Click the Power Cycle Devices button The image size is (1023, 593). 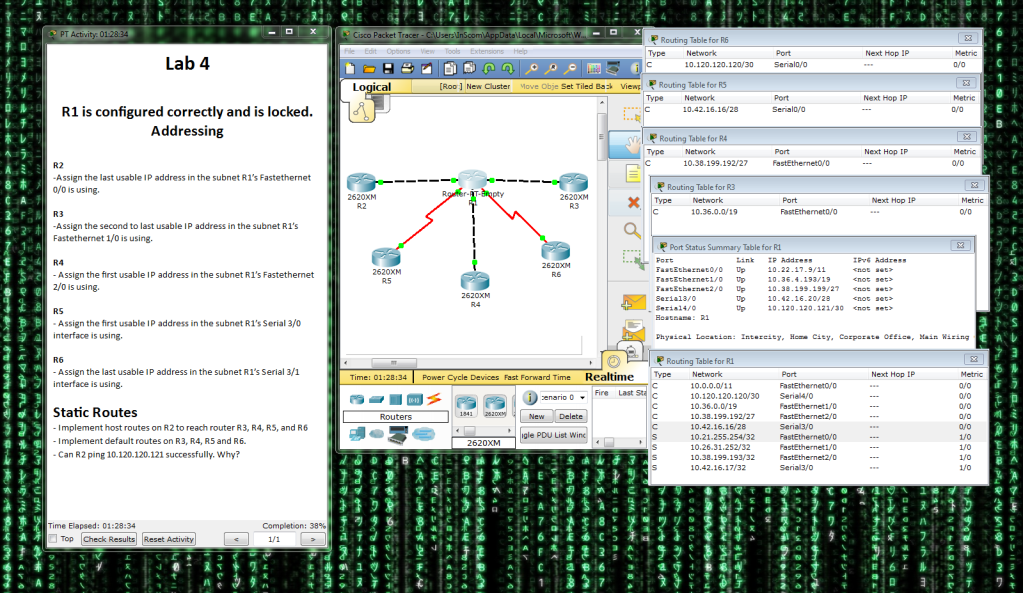pyautogui.click(x=460, y=378)
